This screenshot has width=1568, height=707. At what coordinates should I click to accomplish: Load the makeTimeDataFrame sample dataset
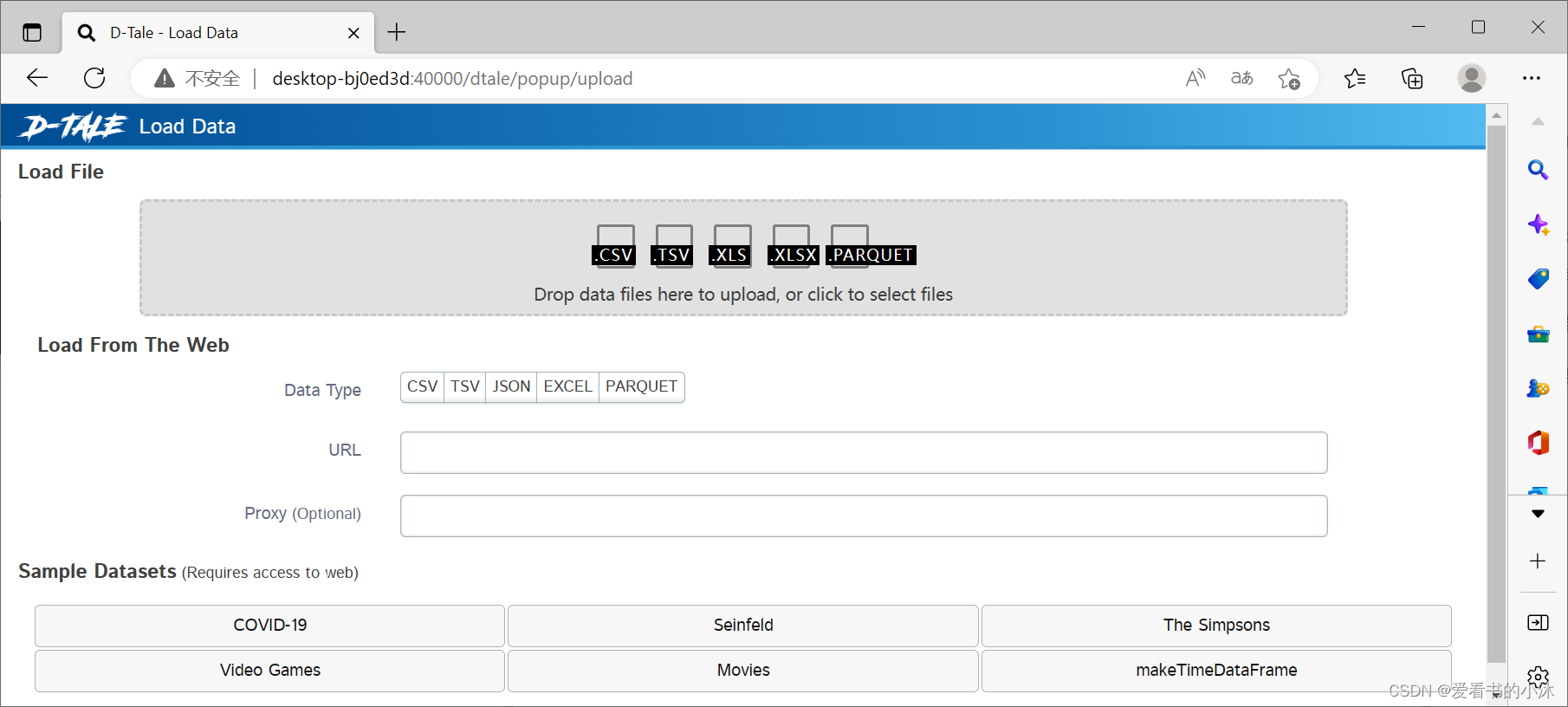click(1216, 671)
